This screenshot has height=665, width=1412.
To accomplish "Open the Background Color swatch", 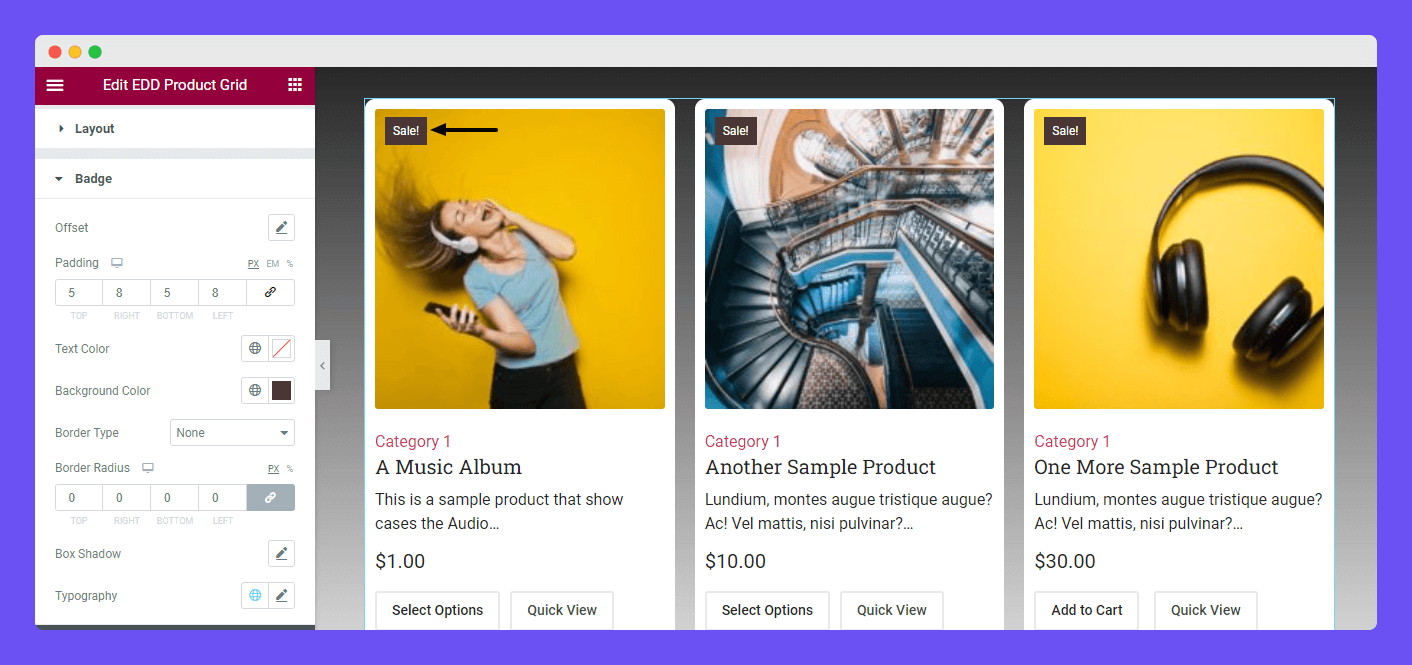I will 282,391.
